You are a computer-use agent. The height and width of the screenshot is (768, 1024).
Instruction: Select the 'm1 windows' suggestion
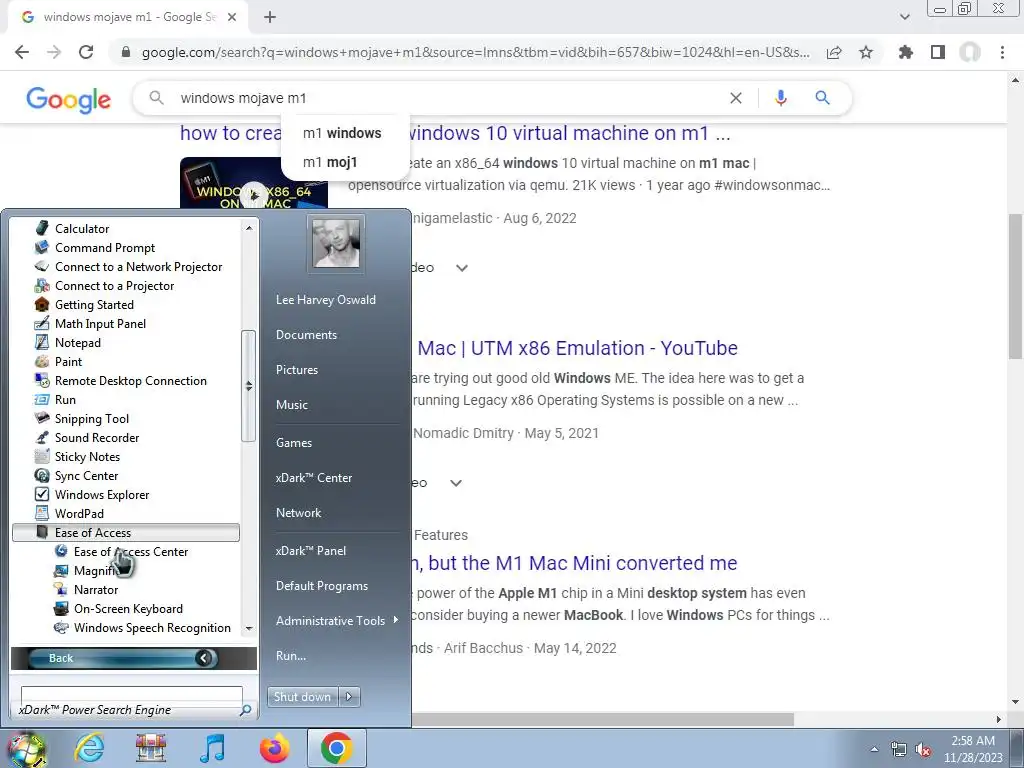342,133
